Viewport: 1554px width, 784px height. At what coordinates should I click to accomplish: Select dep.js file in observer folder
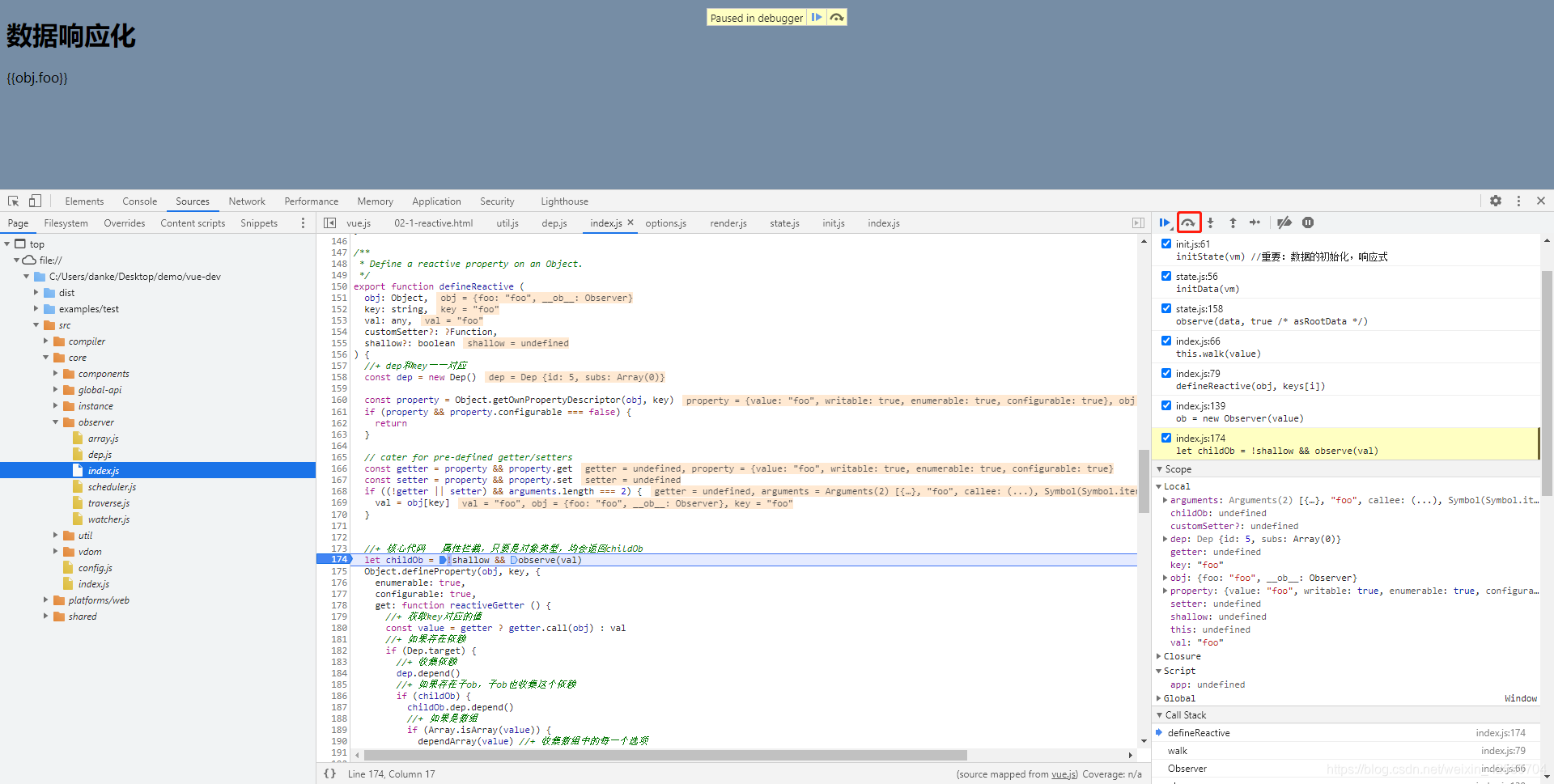(100, 455)
